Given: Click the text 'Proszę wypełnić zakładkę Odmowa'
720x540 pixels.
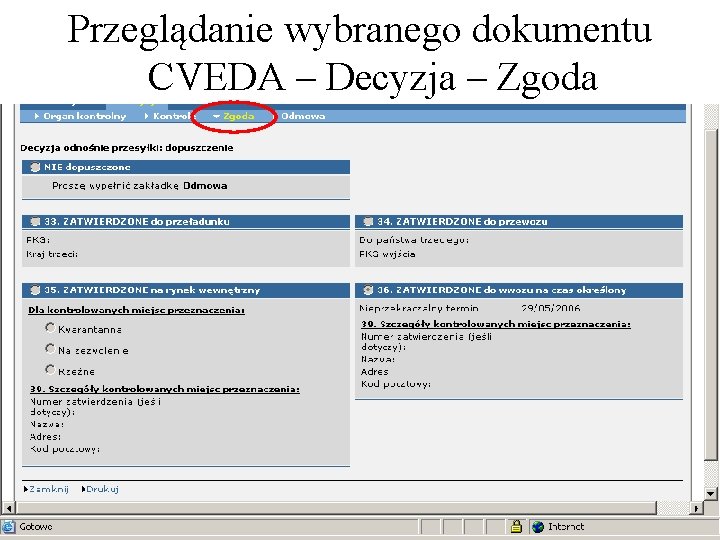Looking at the screenshot, I should click(x=140, y=186).
